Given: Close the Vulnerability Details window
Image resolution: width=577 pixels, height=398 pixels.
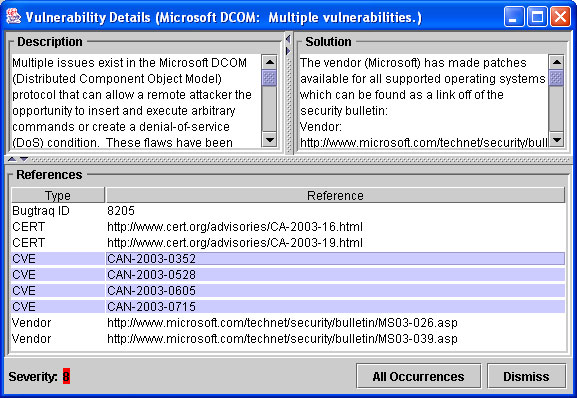Looking at the screenshot, I should [560, 17].
